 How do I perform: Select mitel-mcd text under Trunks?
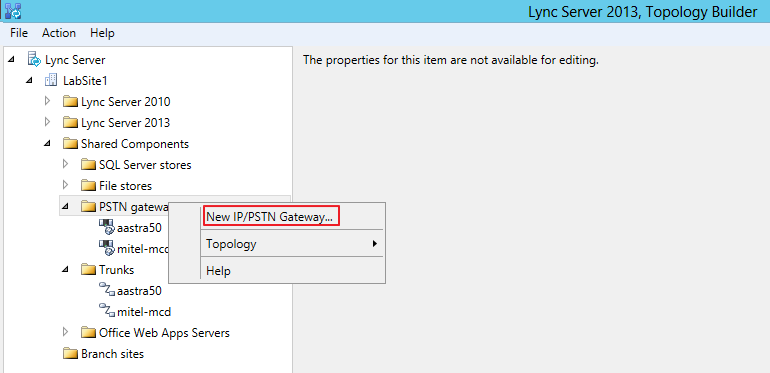click(144, 312)
